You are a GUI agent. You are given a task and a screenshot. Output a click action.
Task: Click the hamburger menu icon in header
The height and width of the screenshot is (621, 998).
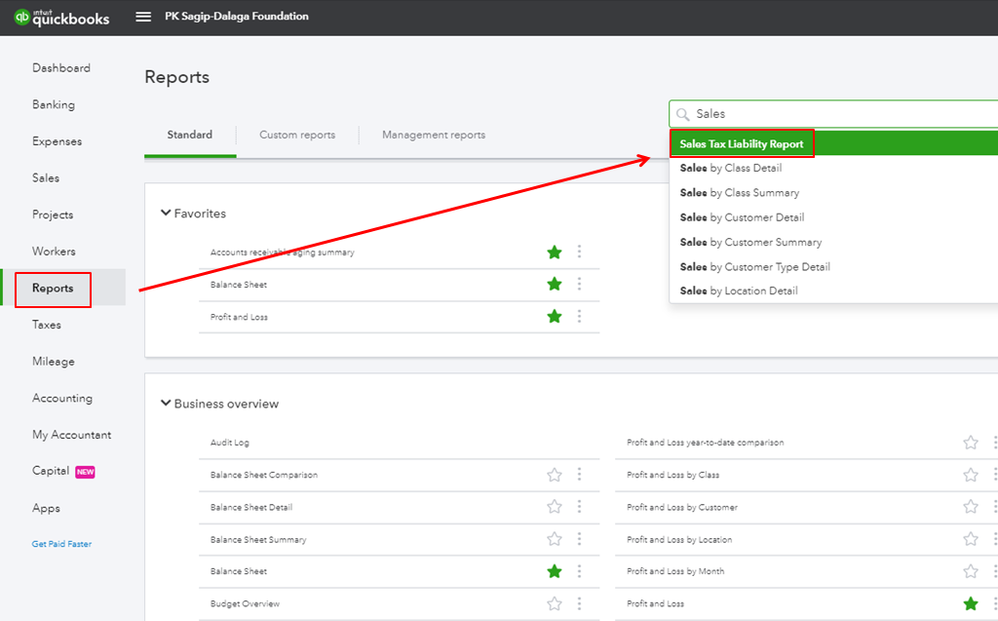click(x=144, y=17)
